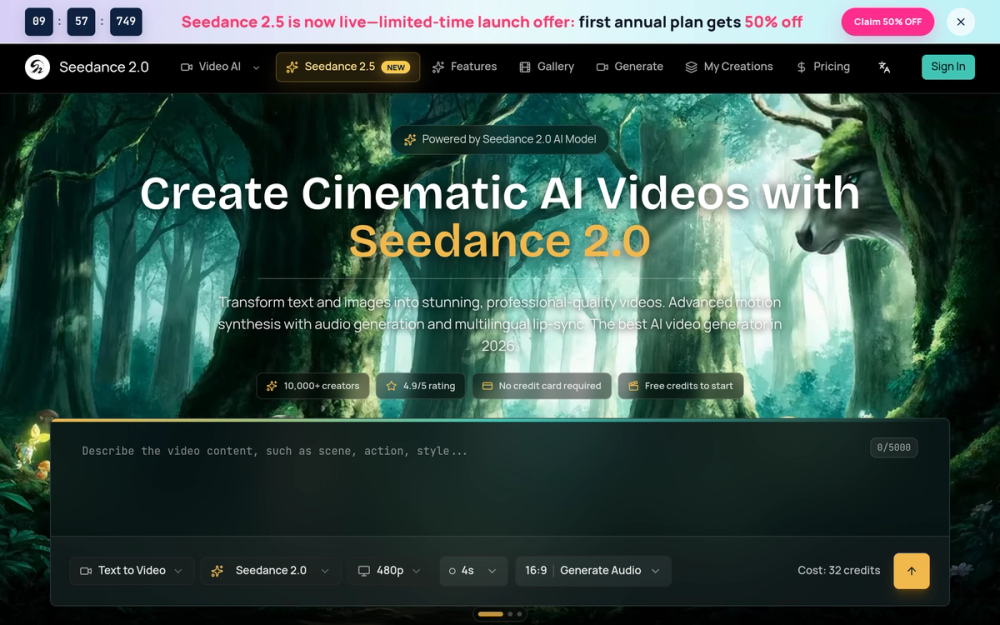Viewport: 1000px width, 625px height.
Task: Open the 16:9 Generate Audio dropdown
Action: pyautogui.click(x=593, y=571)
